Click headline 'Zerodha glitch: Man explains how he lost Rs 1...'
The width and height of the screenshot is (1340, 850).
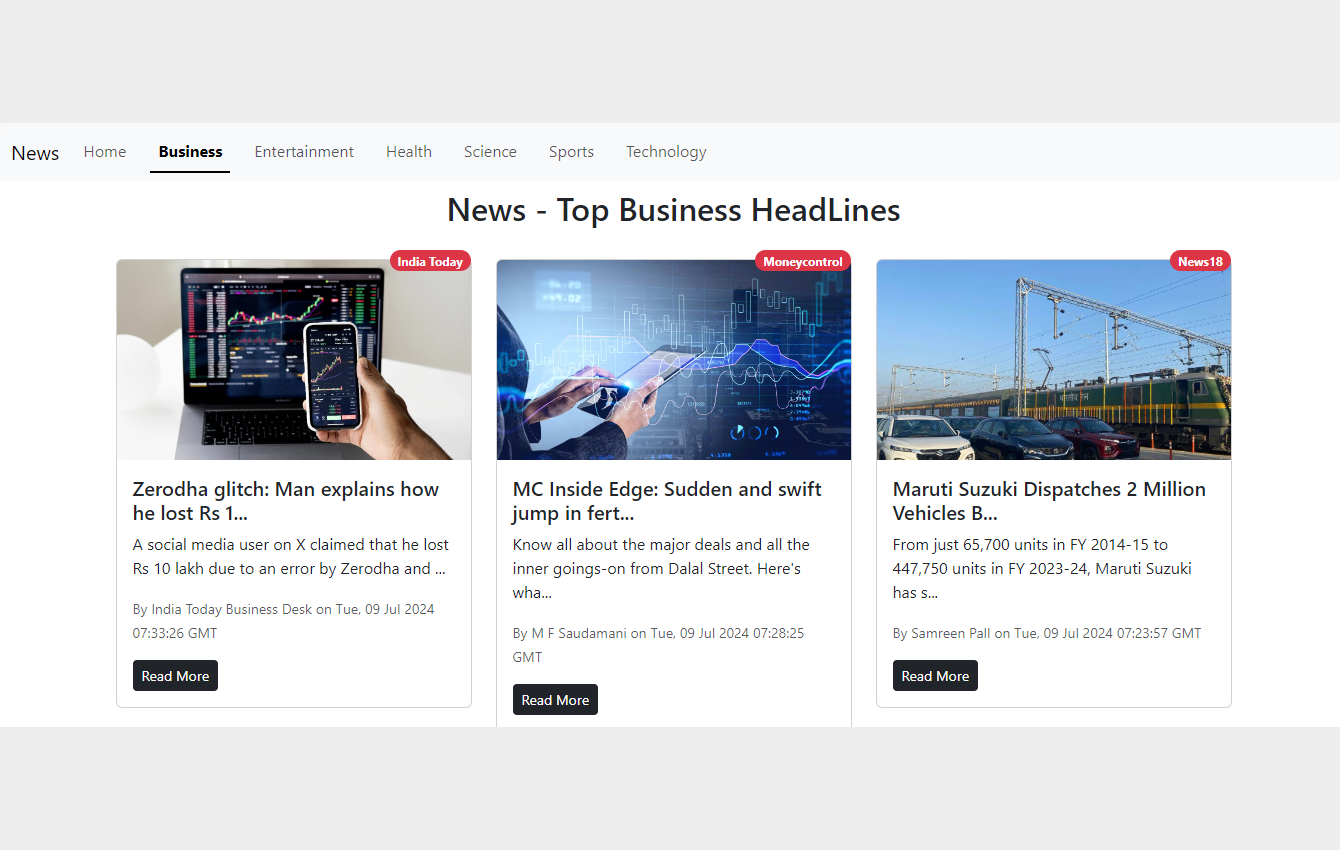(x=286, y=501)
